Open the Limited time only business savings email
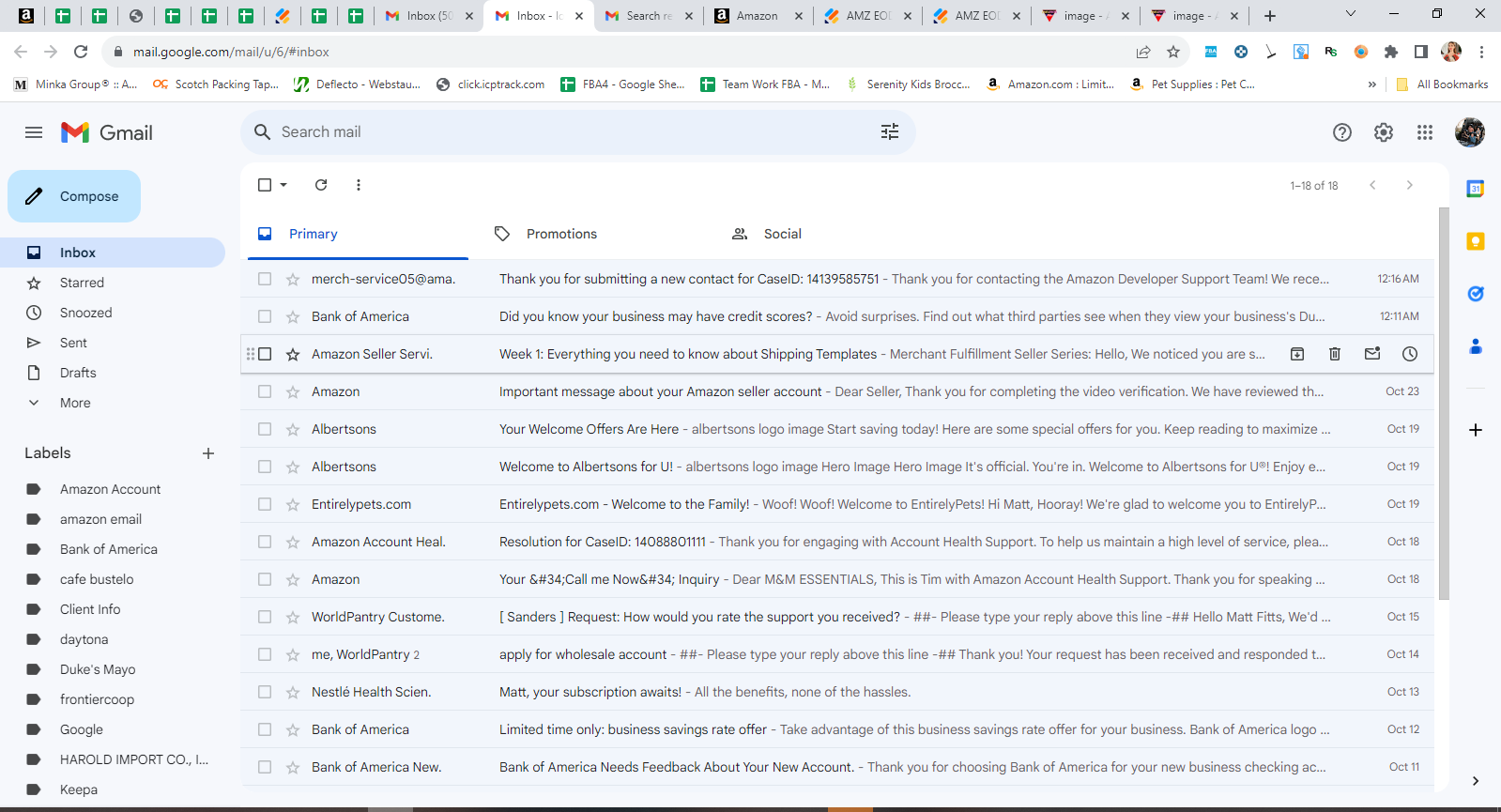The height and width of the screenshot is (812, 1501). (x=837, y=729)
